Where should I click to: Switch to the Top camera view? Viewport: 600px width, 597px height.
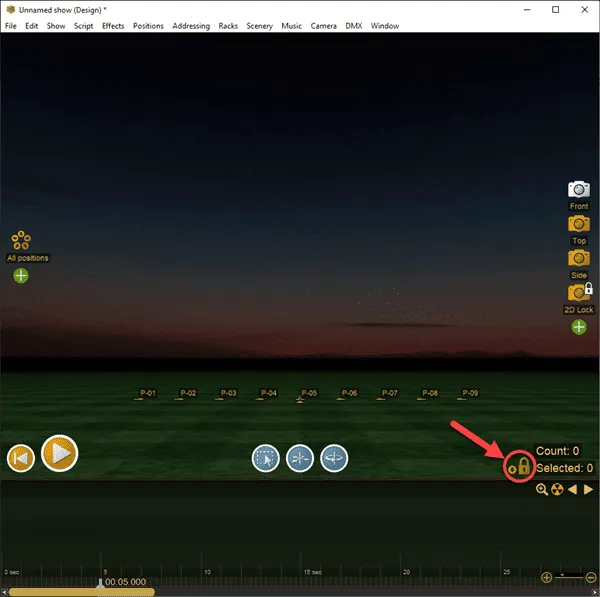click(x=578, y=224)
